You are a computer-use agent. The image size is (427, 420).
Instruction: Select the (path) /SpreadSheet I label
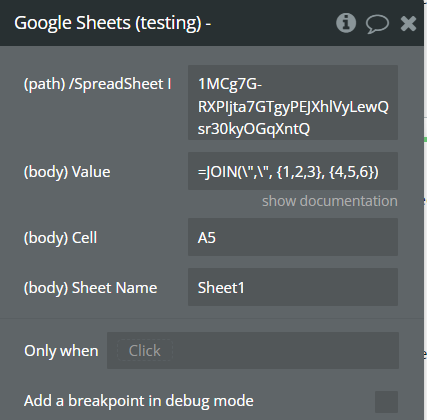(x=98, y=84)
